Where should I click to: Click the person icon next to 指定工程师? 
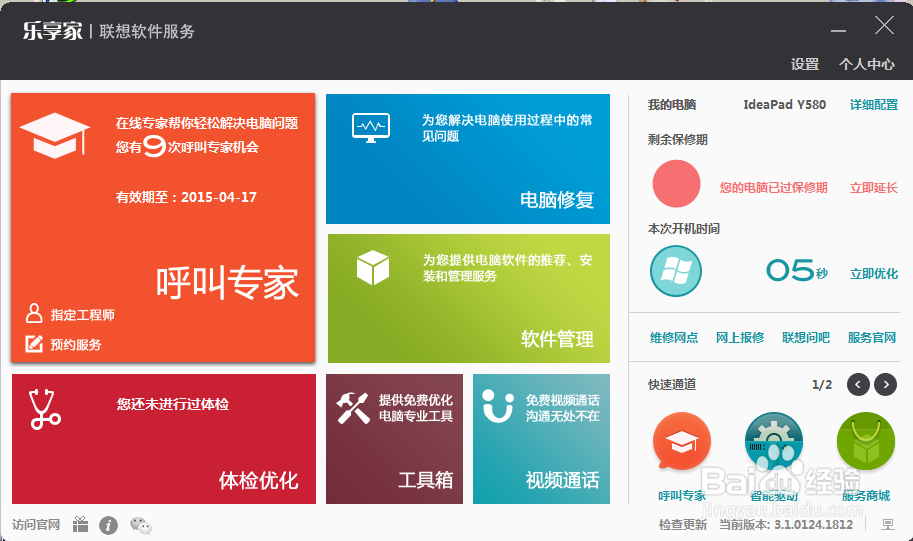point(34,313)
